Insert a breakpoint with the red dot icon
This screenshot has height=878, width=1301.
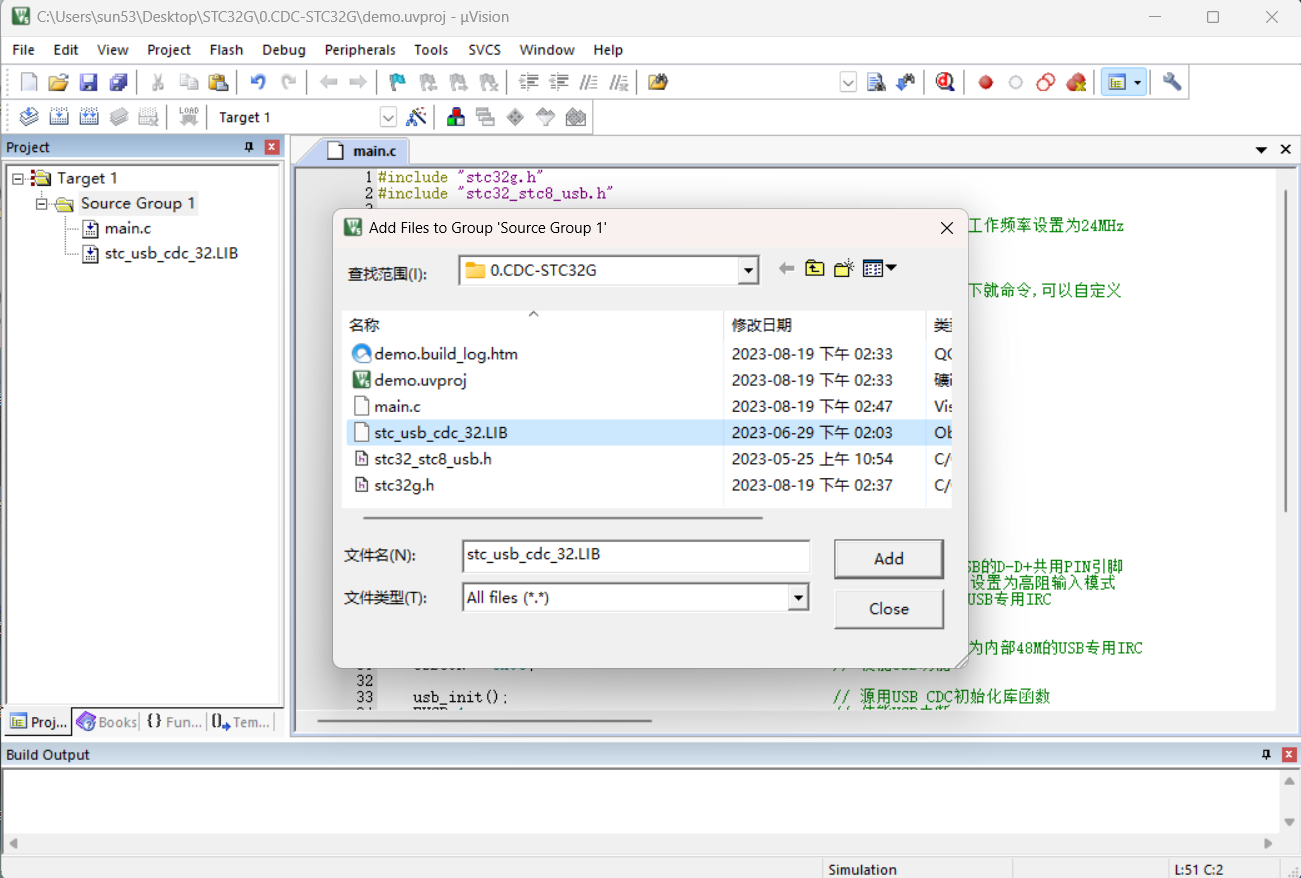click(985, 82)
